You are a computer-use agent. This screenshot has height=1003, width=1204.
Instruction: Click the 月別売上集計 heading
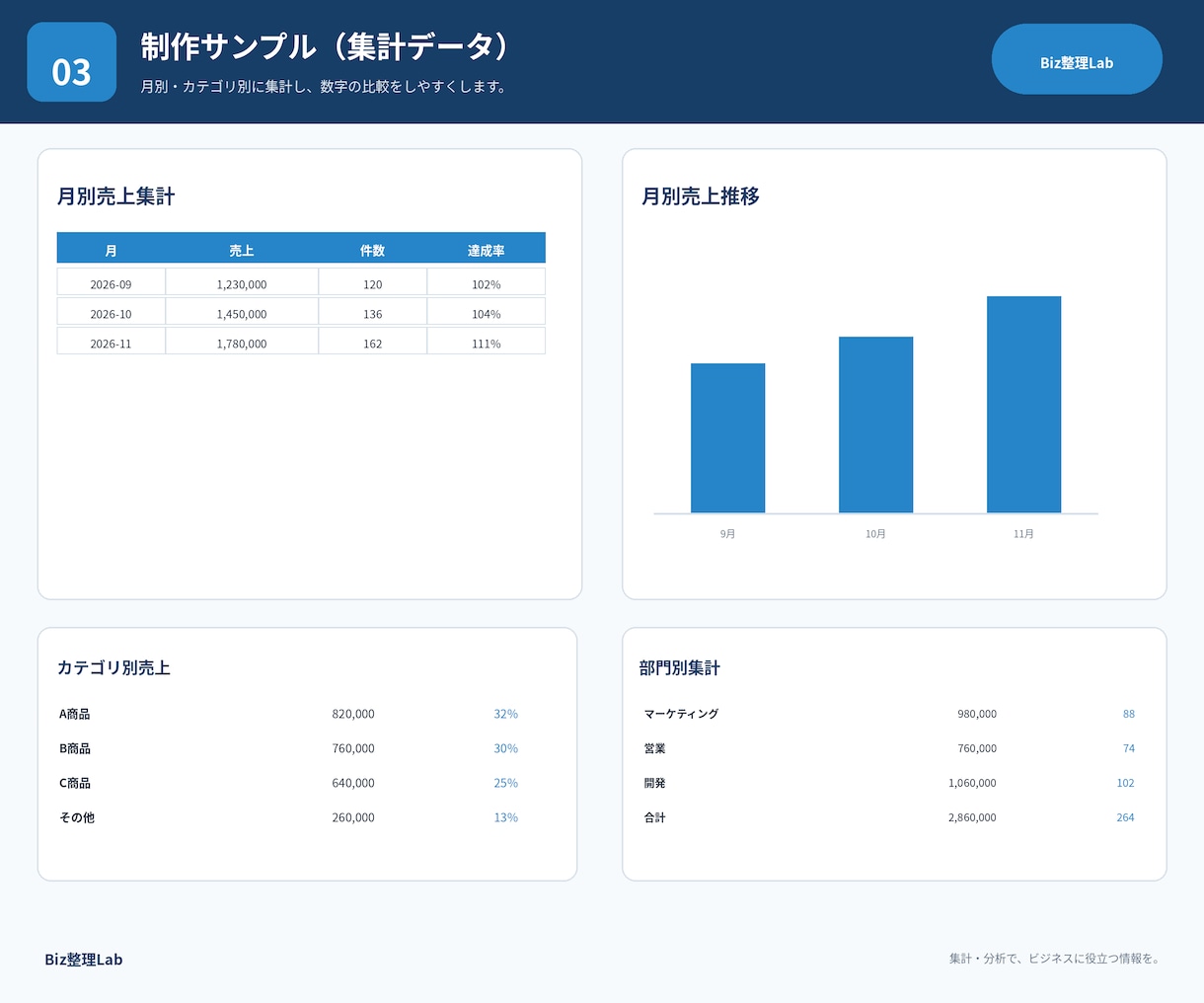115,196
